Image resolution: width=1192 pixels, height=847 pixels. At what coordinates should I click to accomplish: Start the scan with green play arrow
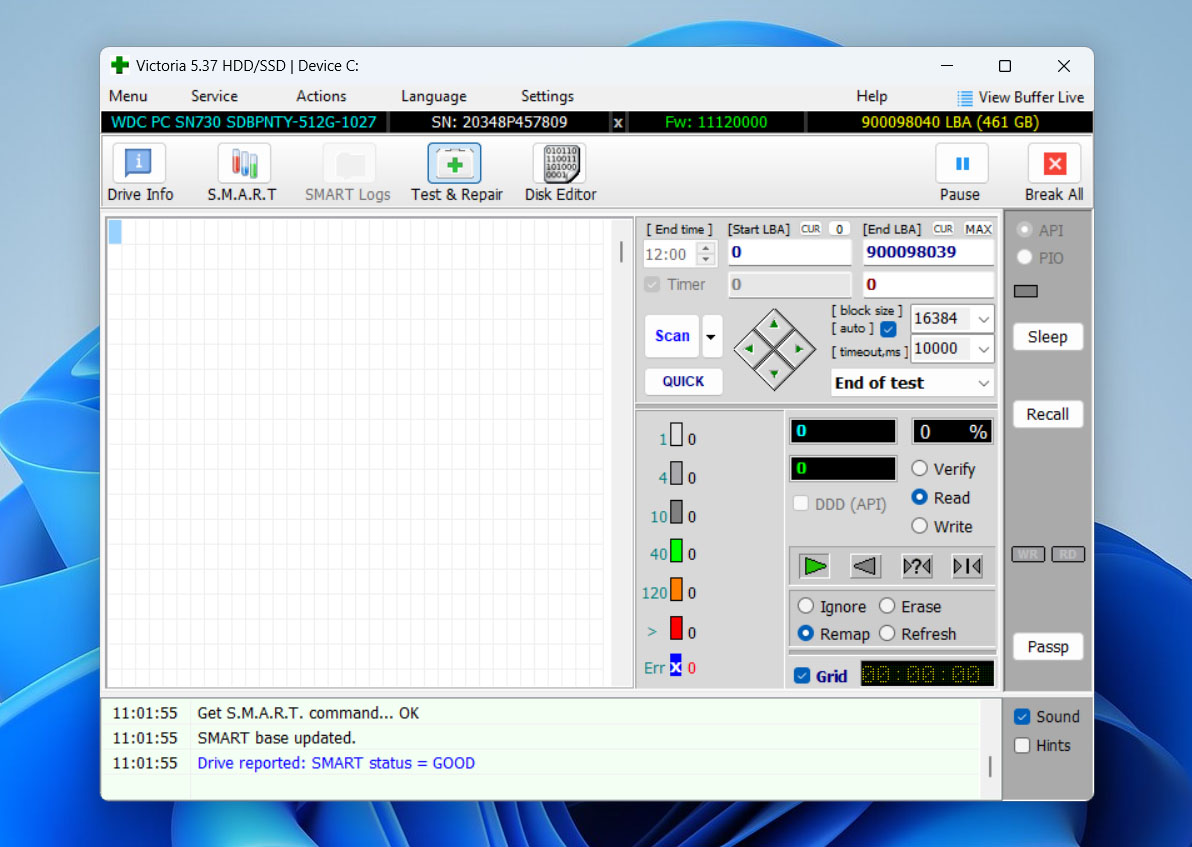tap(815, 566)
